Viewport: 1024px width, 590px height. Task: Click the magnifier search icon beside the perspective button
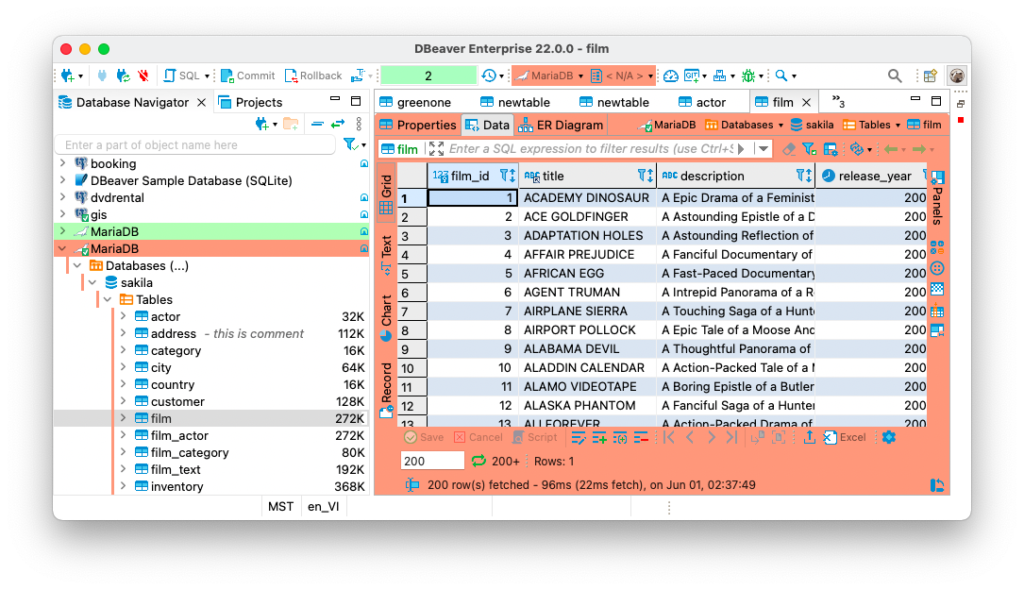[x=895, y=76]
